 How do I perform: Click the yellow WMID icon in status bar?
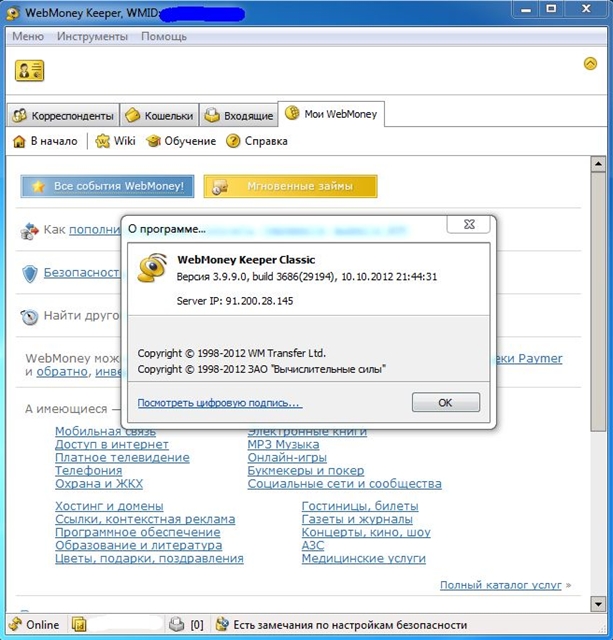(x=79, y=624)
